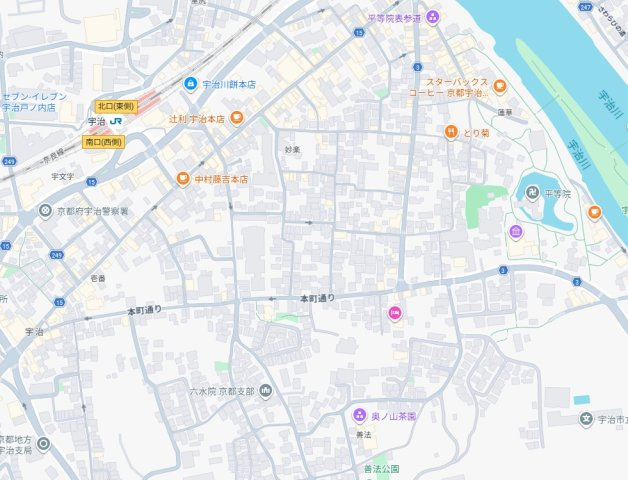Select the 中村藤吉本店 cafe marker
628x480 pixels.
tap(183, 178)
